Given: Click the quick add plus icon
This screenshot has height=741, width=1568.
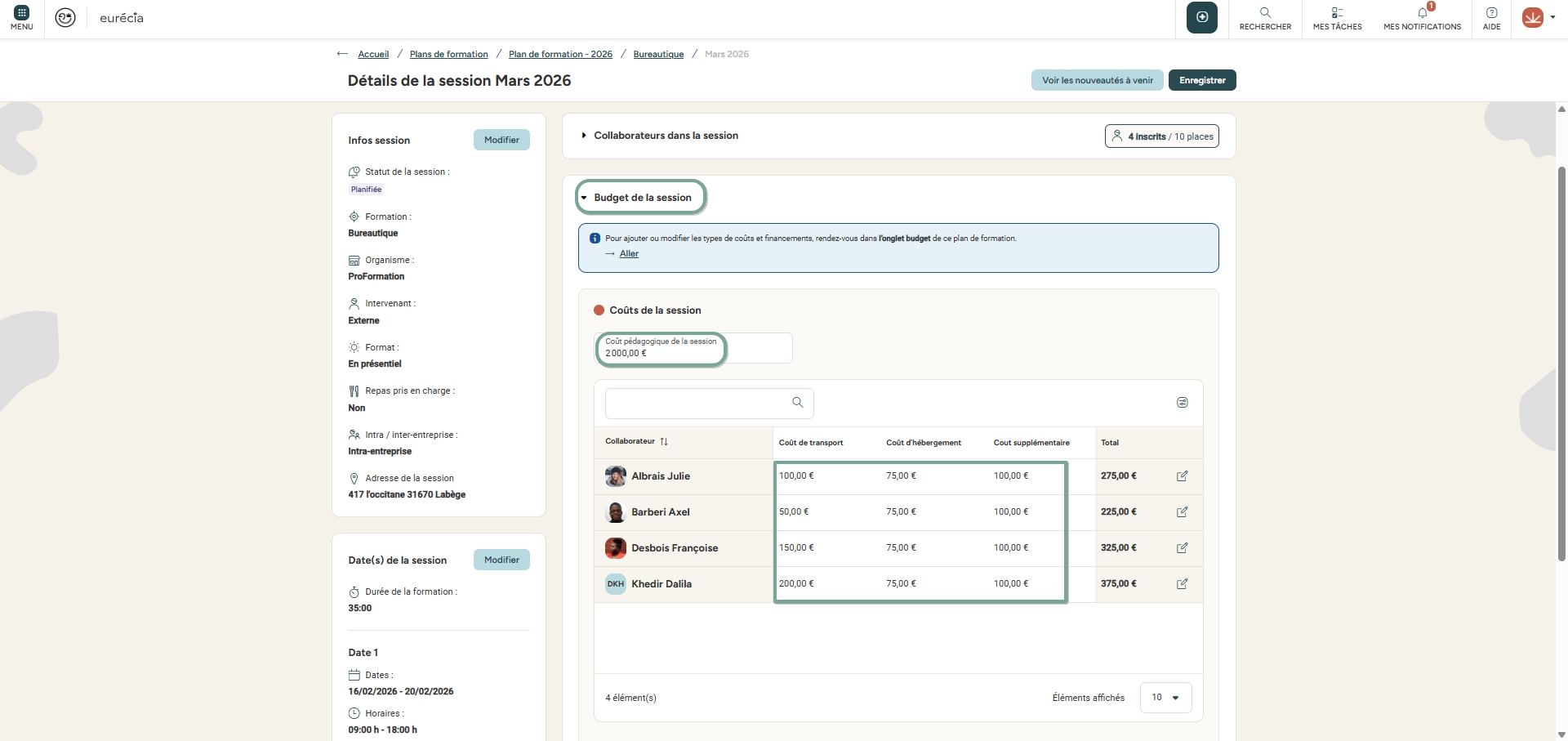Looking at the screenshot, I should pyautogui.click(x=1201, y=17).
